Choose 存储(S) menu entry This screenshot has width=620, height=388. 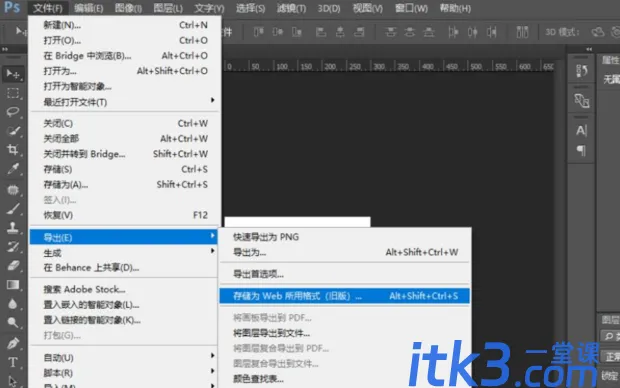click(x=125, y=169)
